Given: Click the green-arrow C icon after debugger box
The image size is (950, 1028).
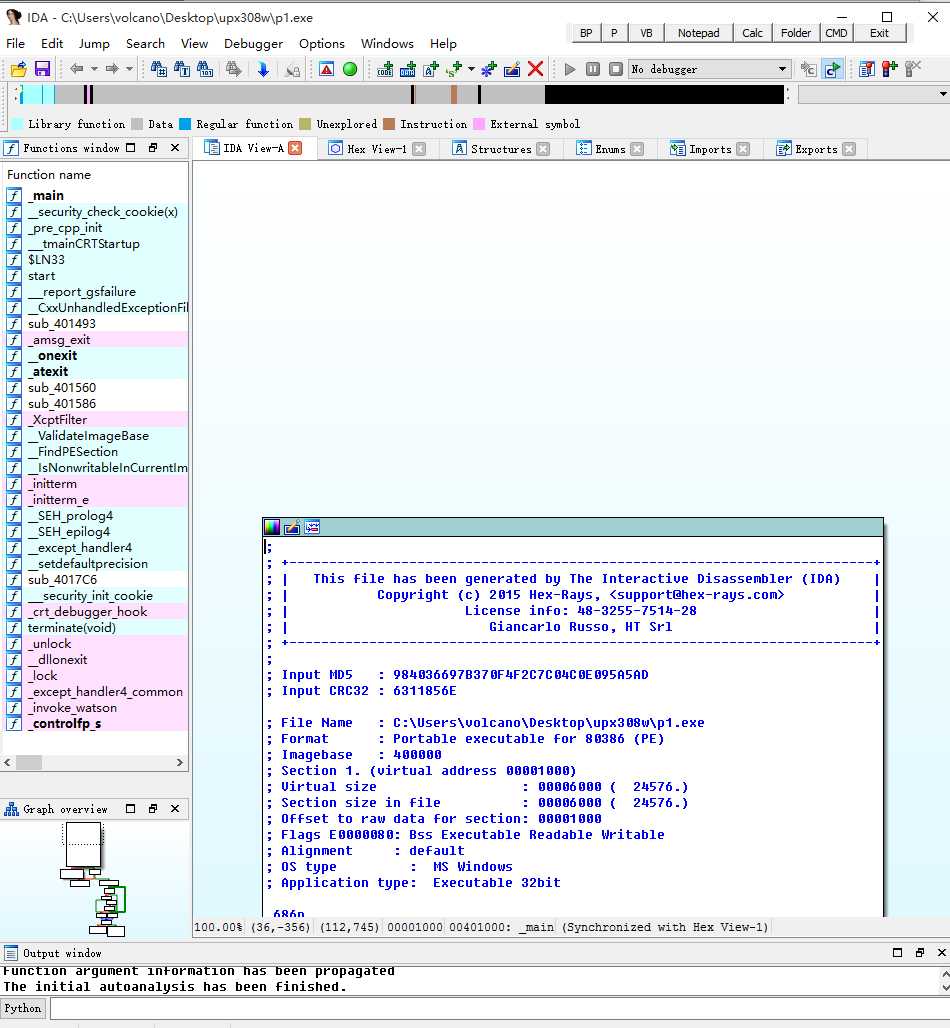Looking at the screenshot, I should click(x=832, y=69).
